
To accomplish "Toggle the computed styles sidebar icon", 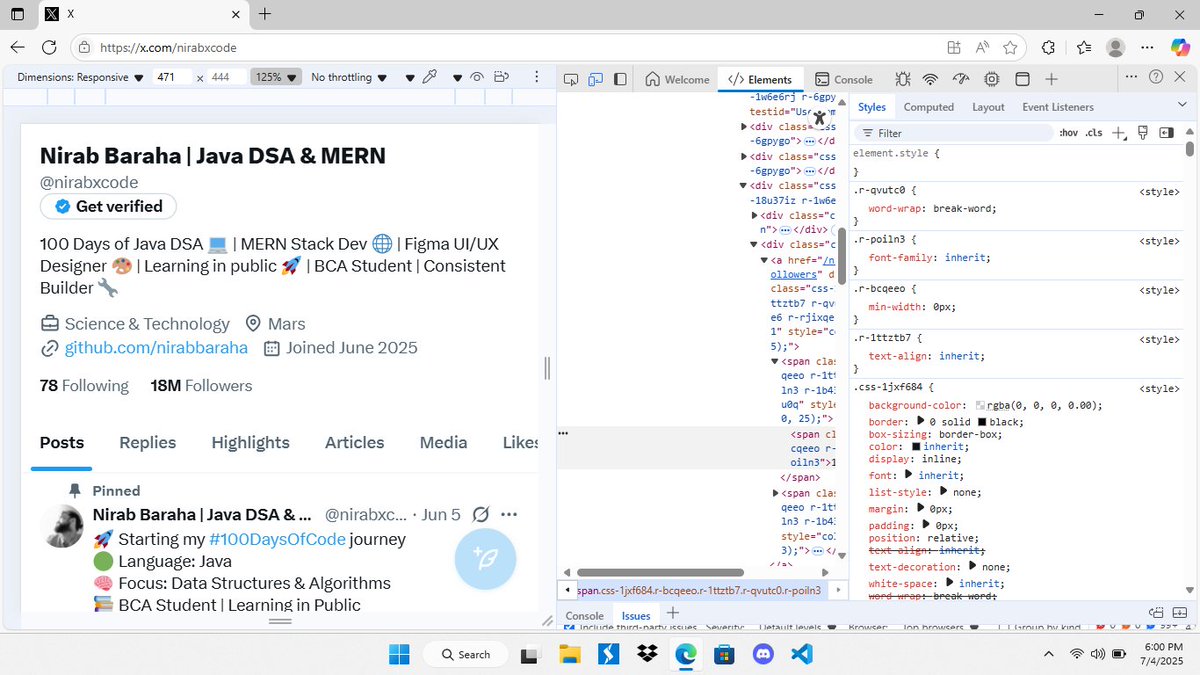I will point(1166,133).
